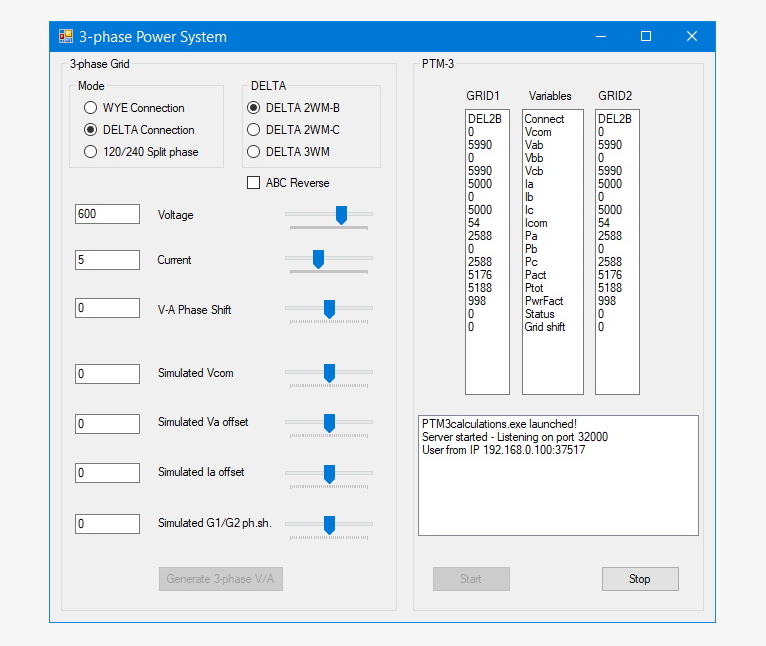Click the Simulated Ia offset input field

pyautogui.click(x=107, y=473)
